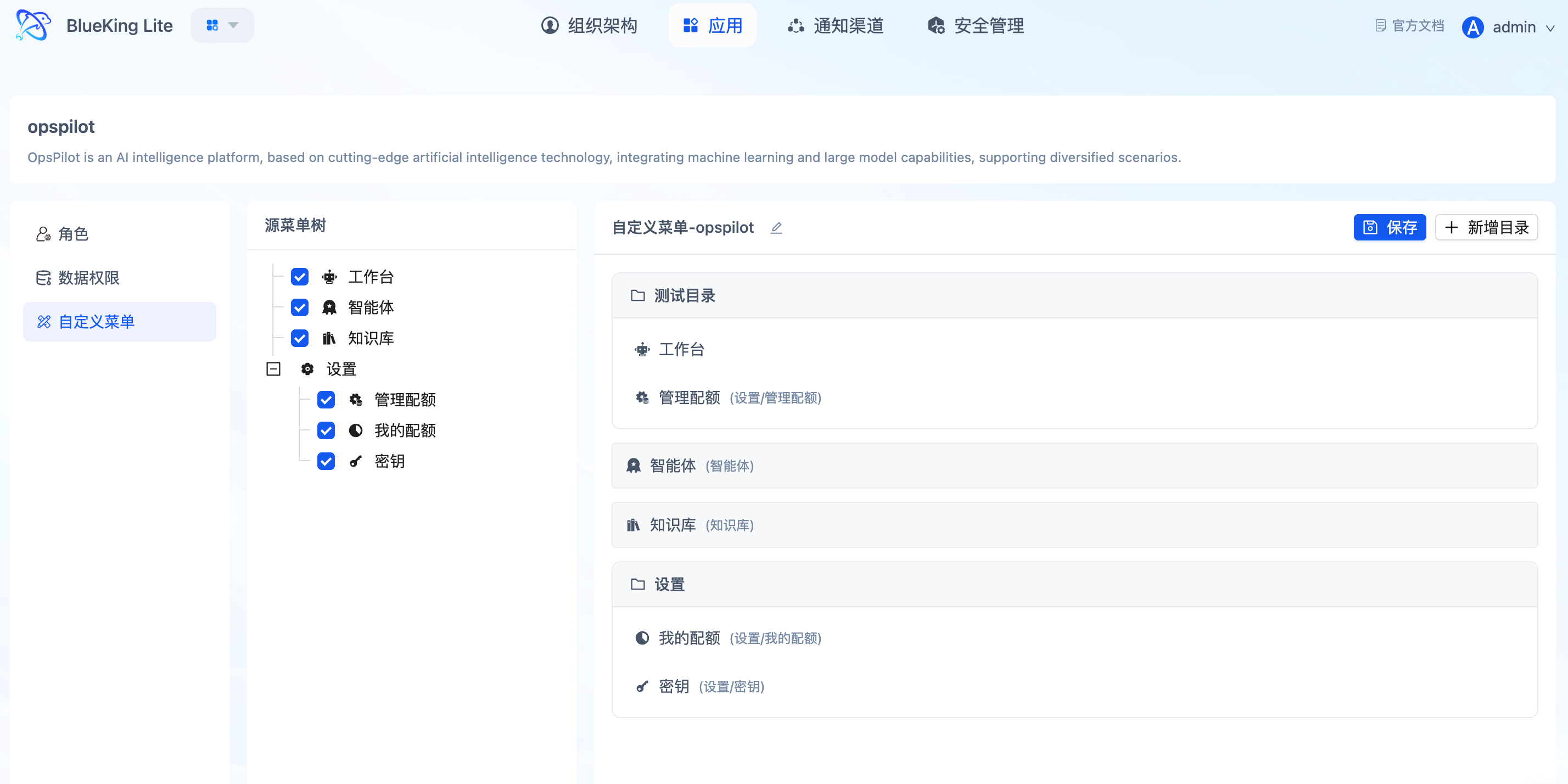Click the books icon of 知识库 in the custom menu
Screen dimensions: 1568x784
(633, 525)
